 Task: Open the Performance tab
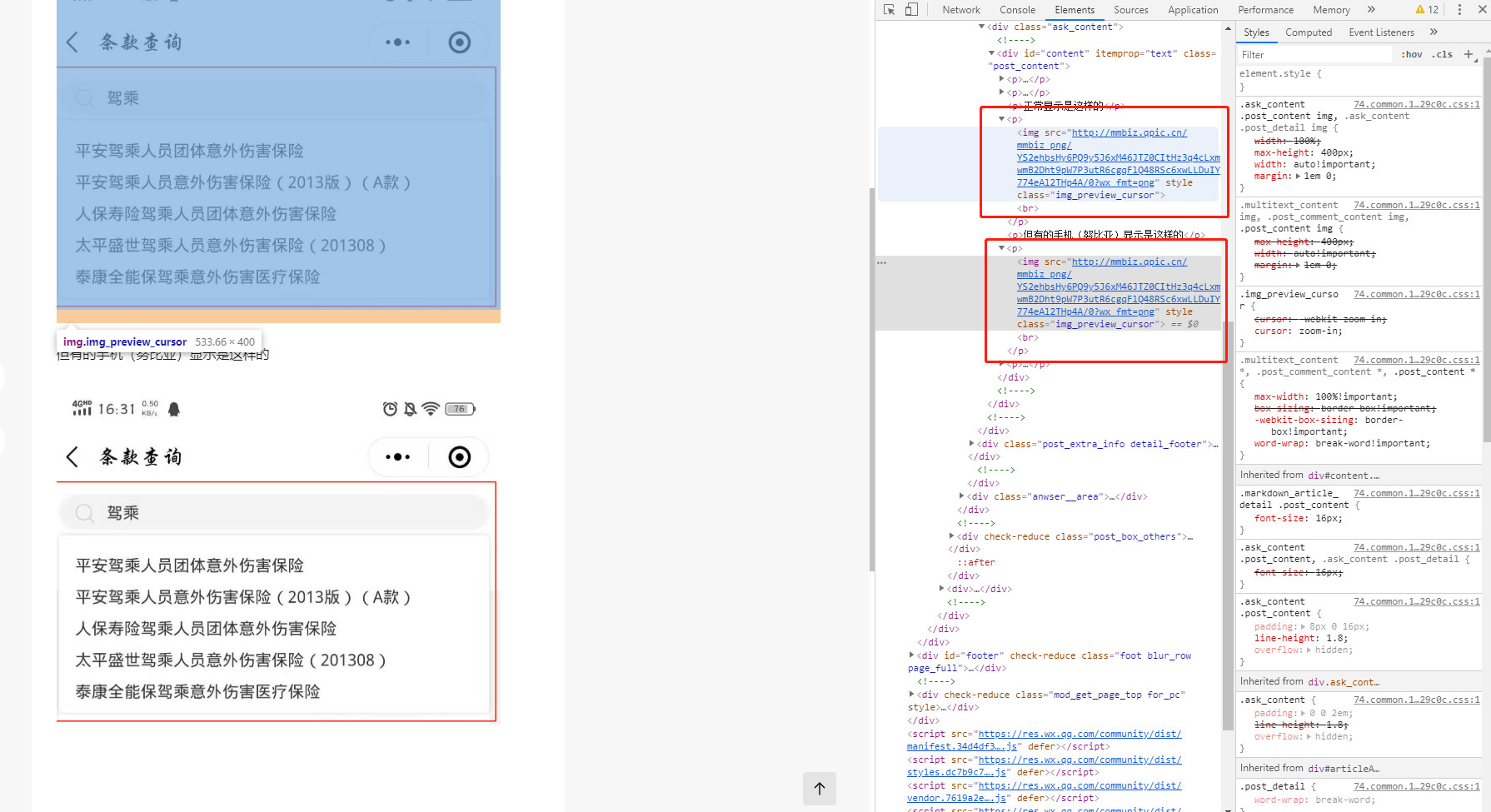(1265, 10)
